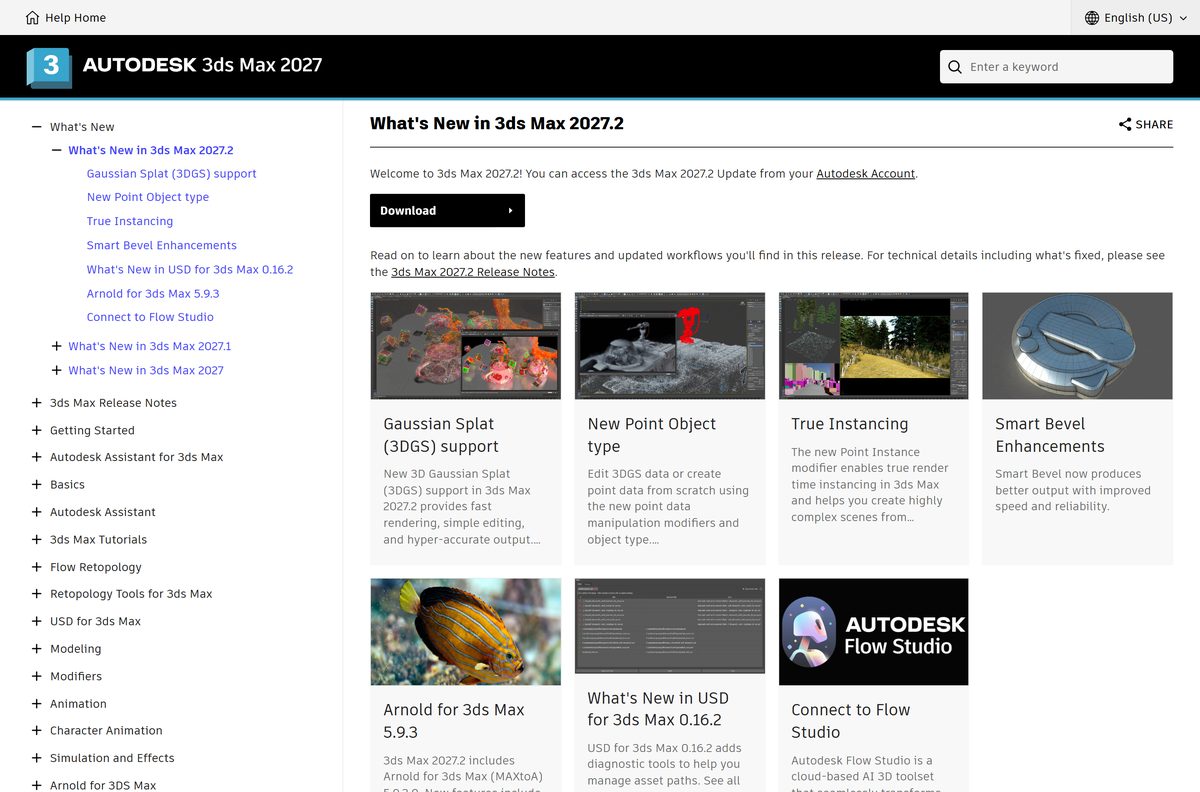Screen dimensions: 1200x792
Task: Click the Getting Started tree label
Action: 92,430
